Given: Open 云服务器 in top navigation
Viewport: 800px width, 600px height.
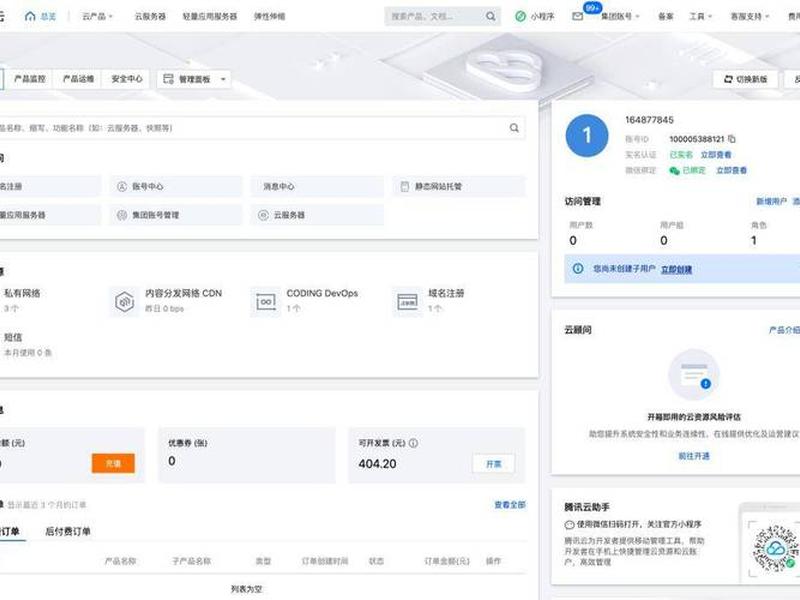Looking at the screenshot, I should (150, 16).
